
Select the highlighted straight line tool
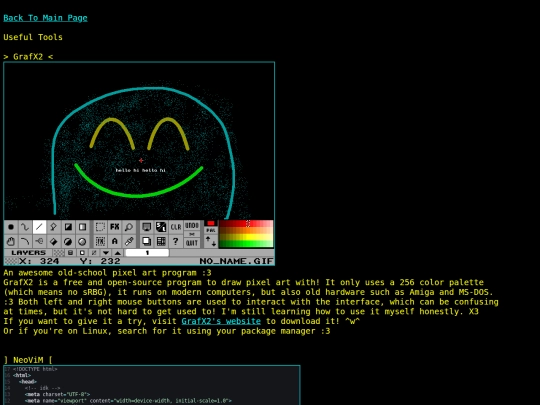[39, 227]
